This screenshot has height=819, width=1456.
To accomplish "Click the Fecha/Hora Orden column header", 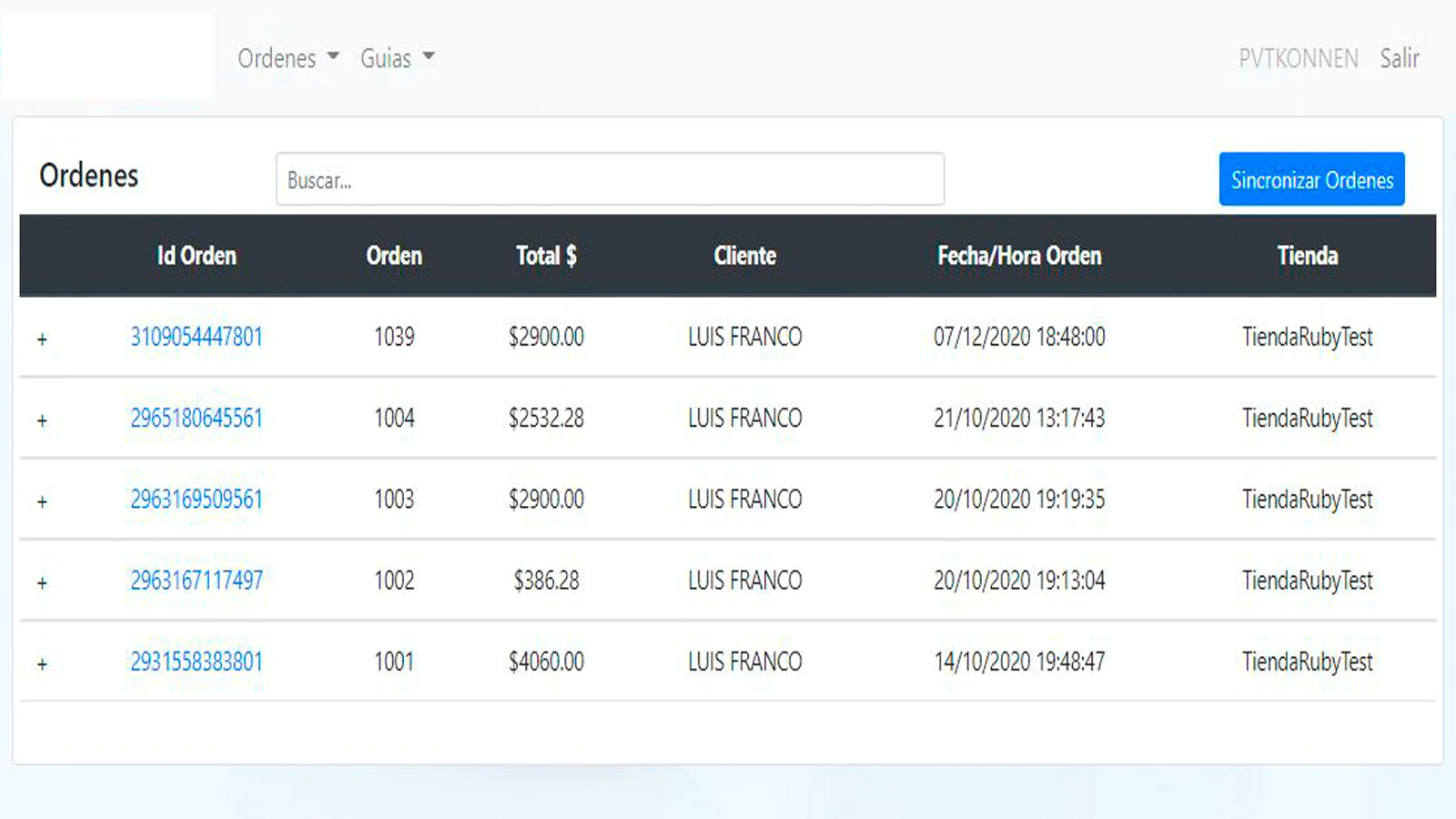I will tap(1019, 256).
